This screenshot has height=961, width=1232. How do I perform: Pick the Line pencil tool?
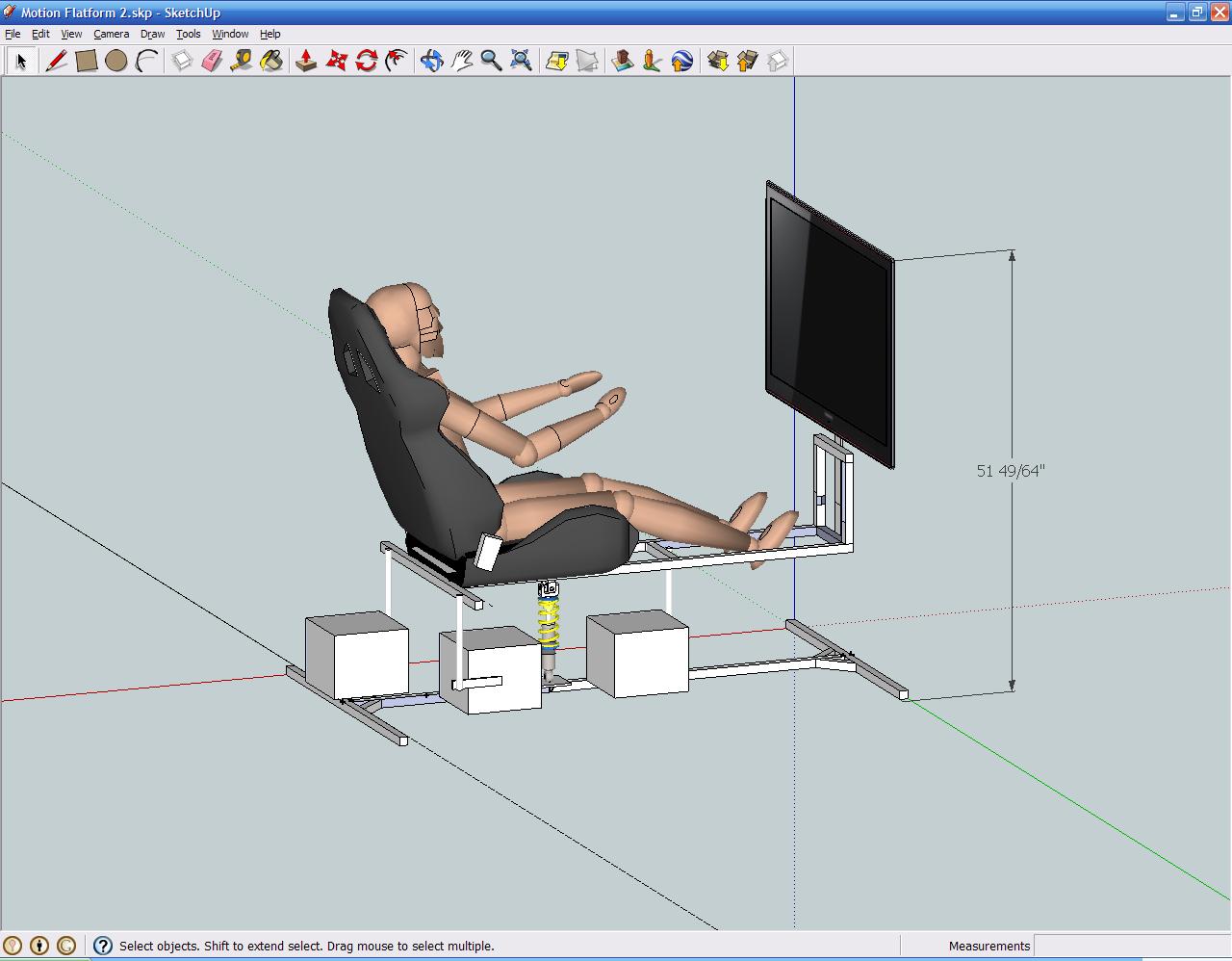pyautogui.click(x=57, y=61)
